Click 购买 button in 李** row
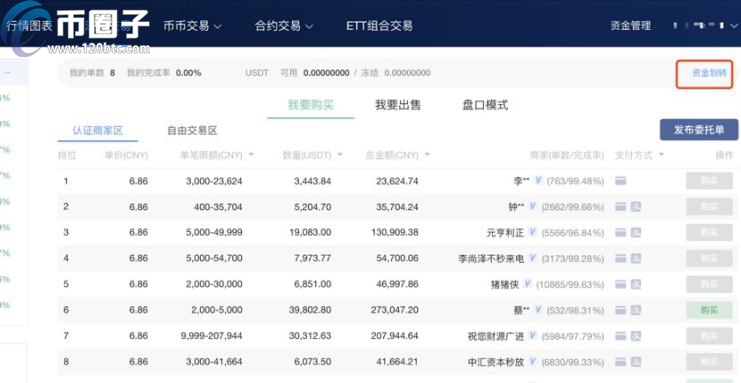The height and width of the screenshot is (383, 741). pyautogui.click(x=709, y=181)
